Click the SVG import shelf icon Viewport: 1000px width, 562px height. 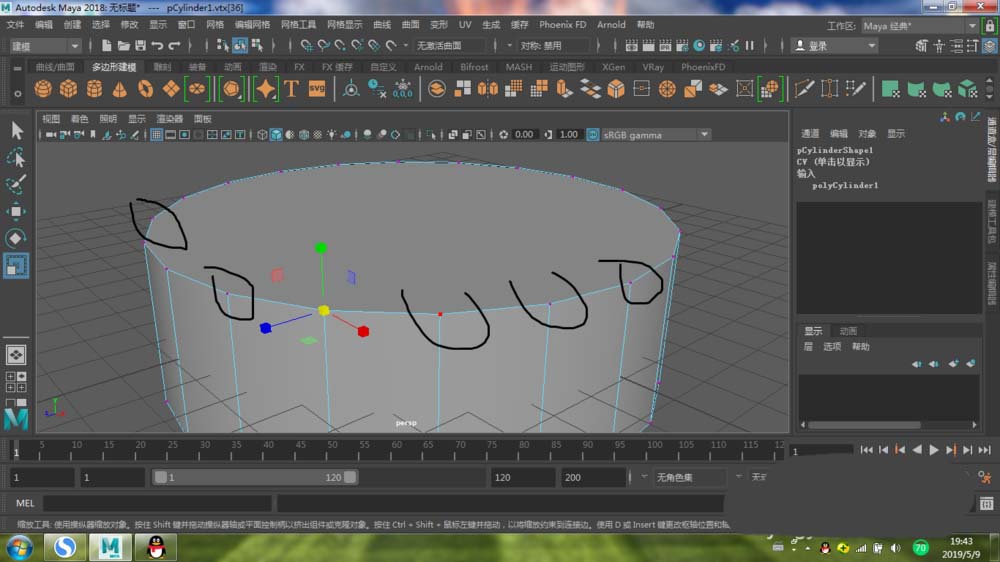tap(317, 89)
